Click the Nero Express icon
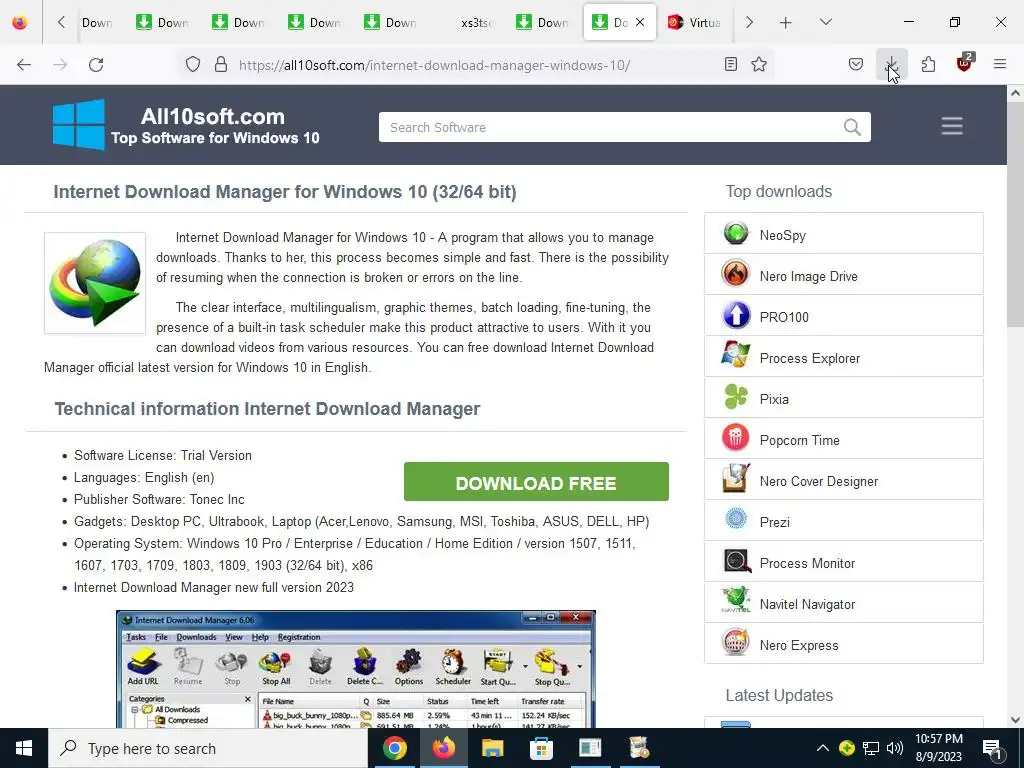 tap(736, 643)
